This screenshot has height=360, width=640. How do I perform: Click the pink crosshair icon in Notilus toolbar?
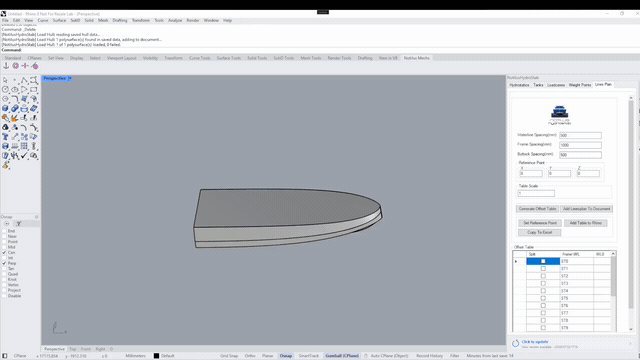25,66
